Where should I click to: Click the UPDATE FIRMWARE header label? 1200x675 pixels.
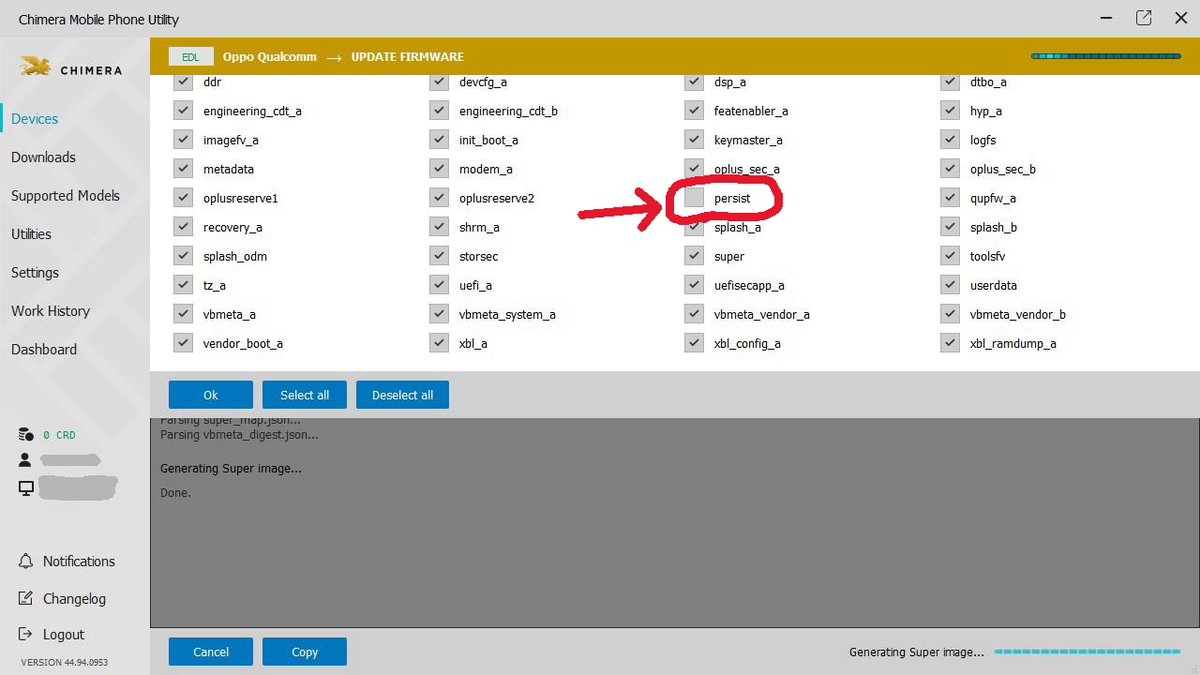tap(408, 57)
